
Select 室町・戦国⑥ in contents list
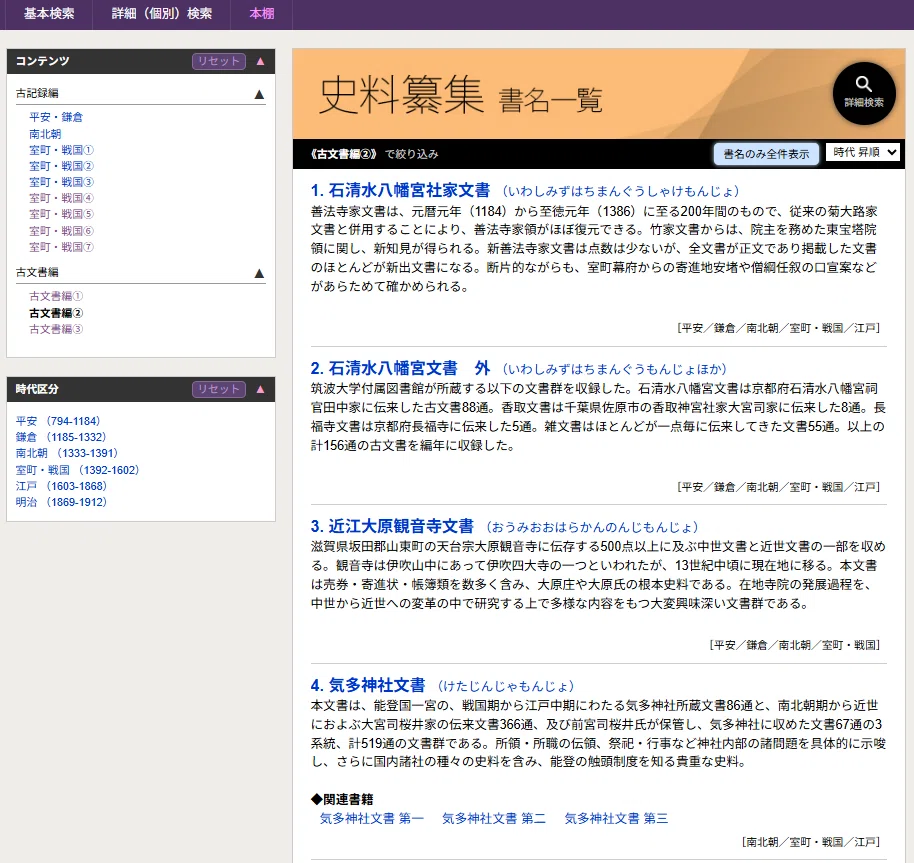(61, 231)
